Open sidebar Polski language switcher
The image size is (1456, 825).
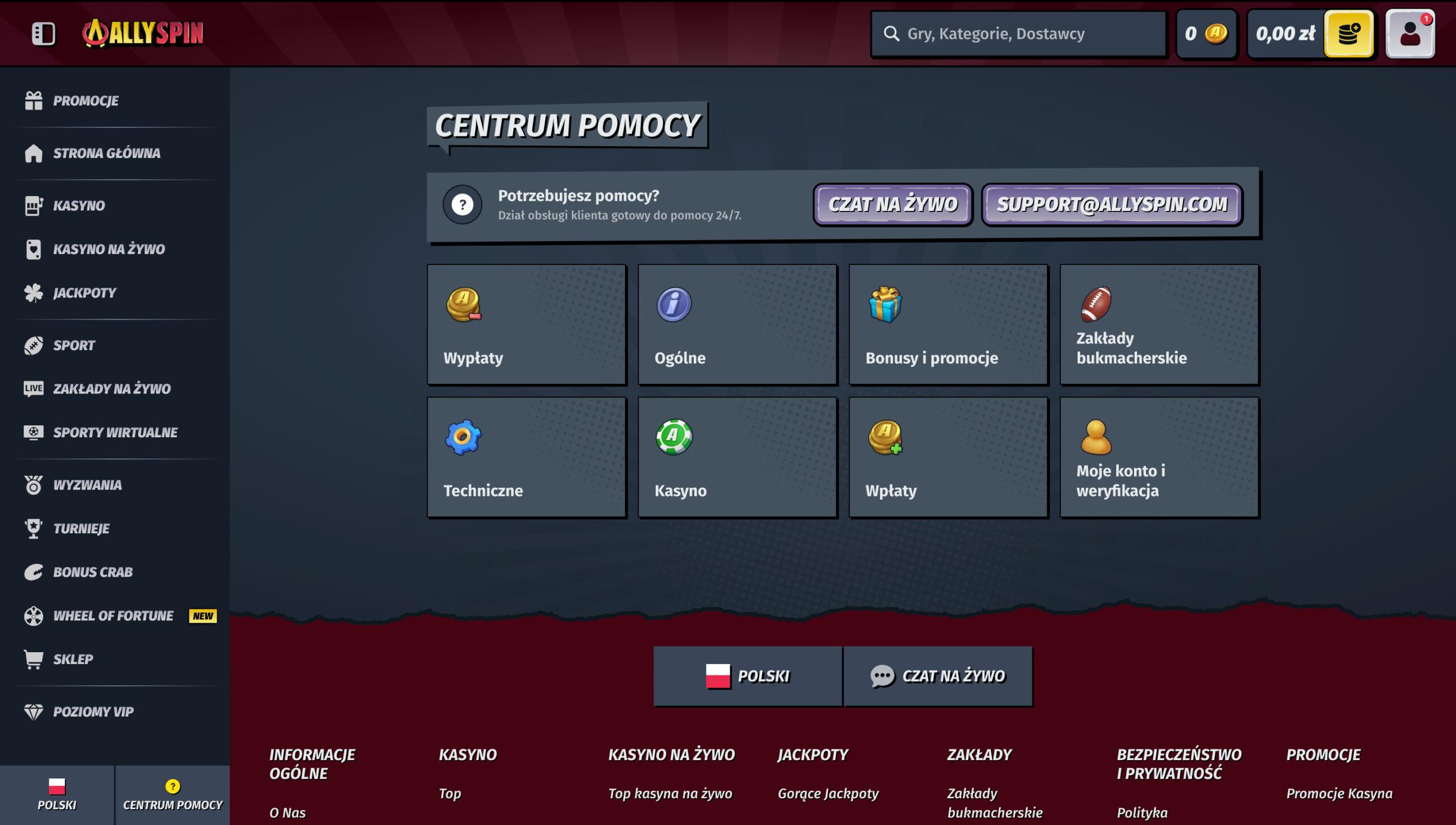57,794
